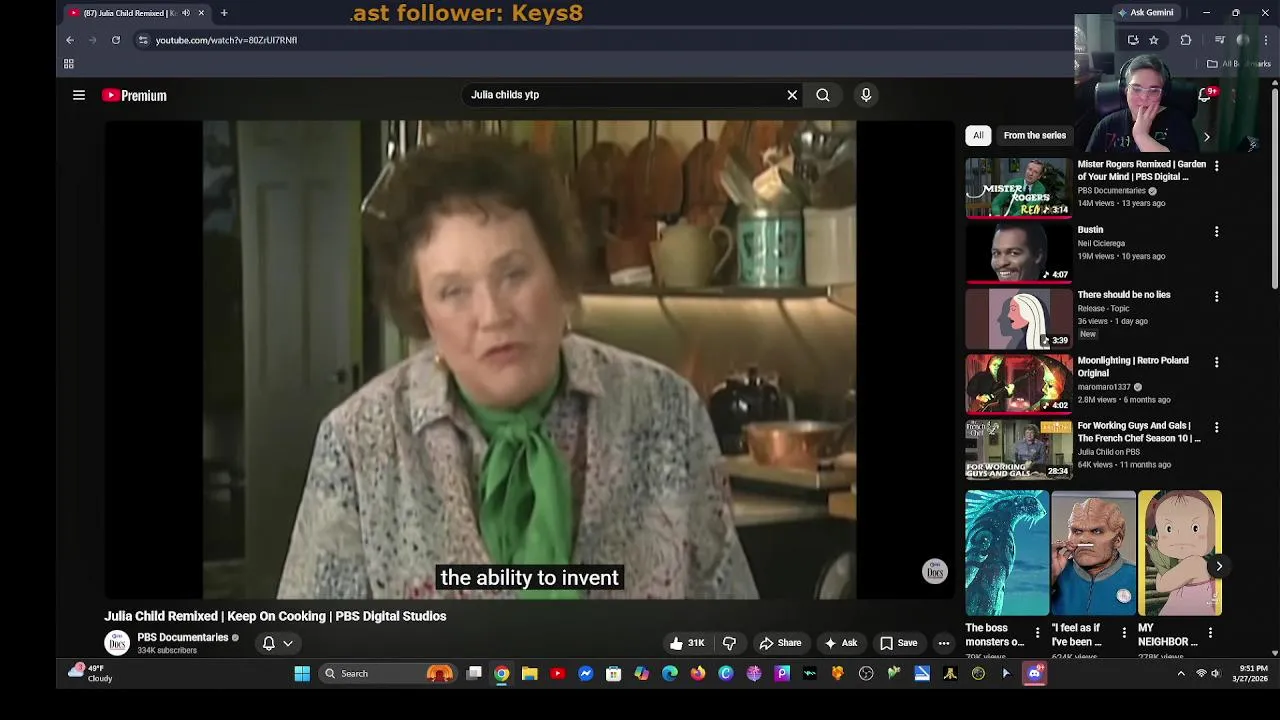
Task: Click the video player to pause
Action: pos(530,360)
